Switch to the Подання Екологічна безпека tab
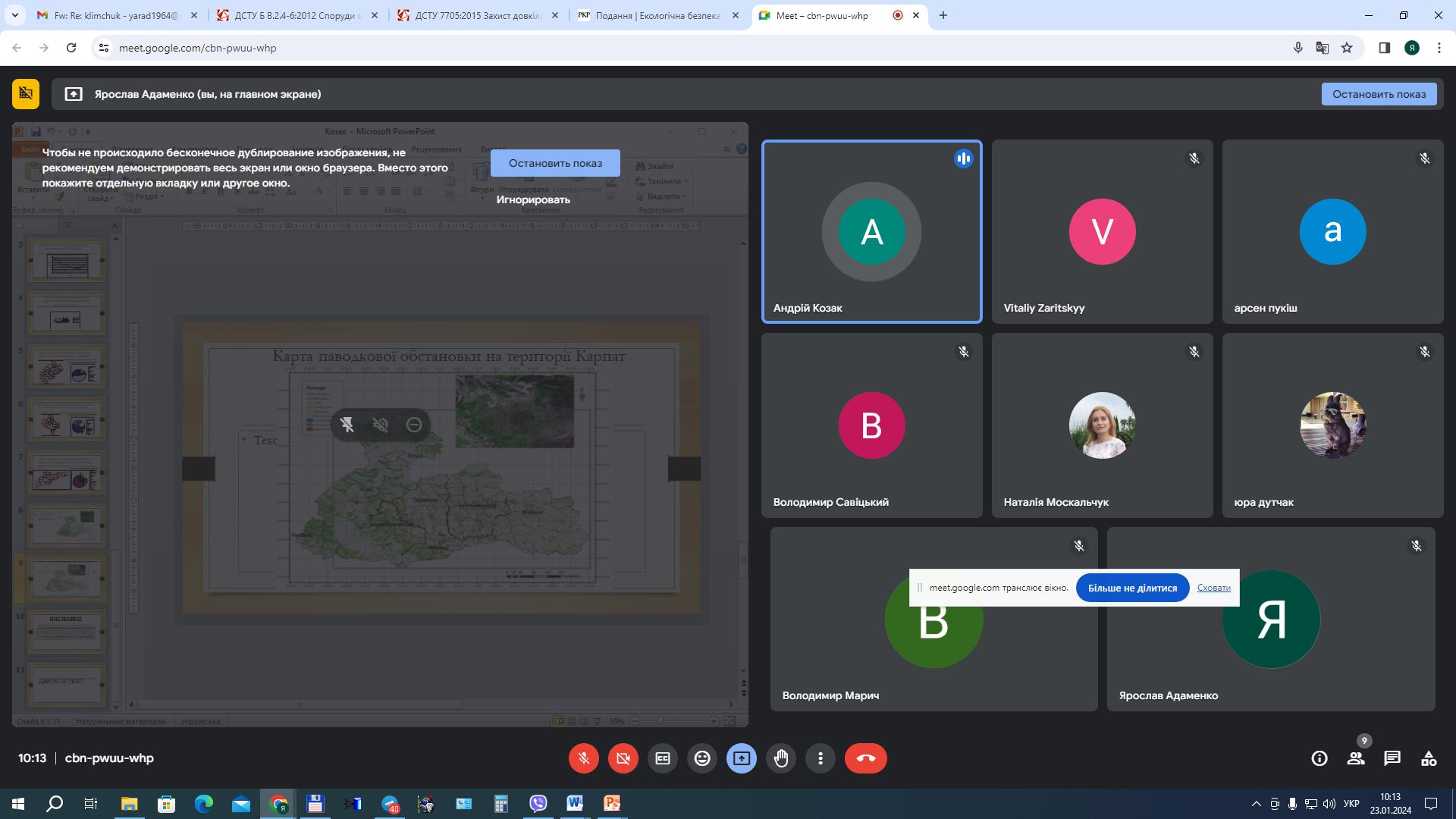The width and height of the screenshot is (1456, 819). (657, 15)
